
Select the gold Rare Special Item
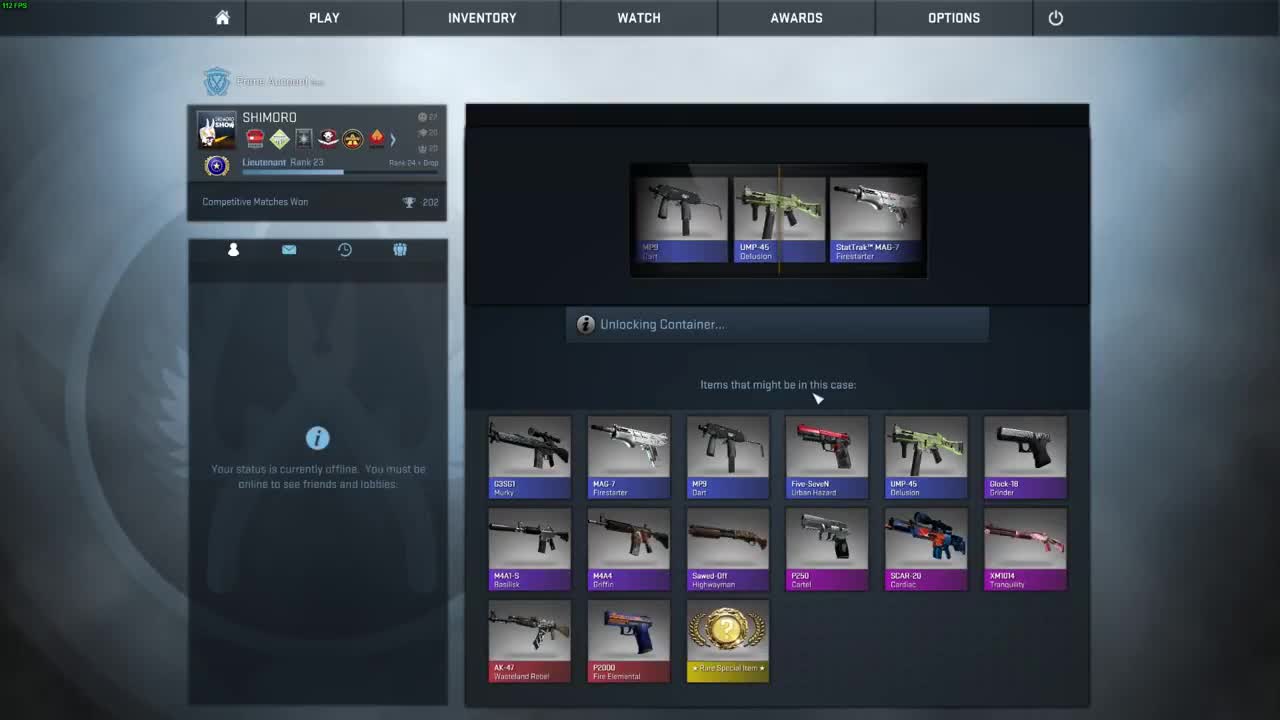point(728,642)
